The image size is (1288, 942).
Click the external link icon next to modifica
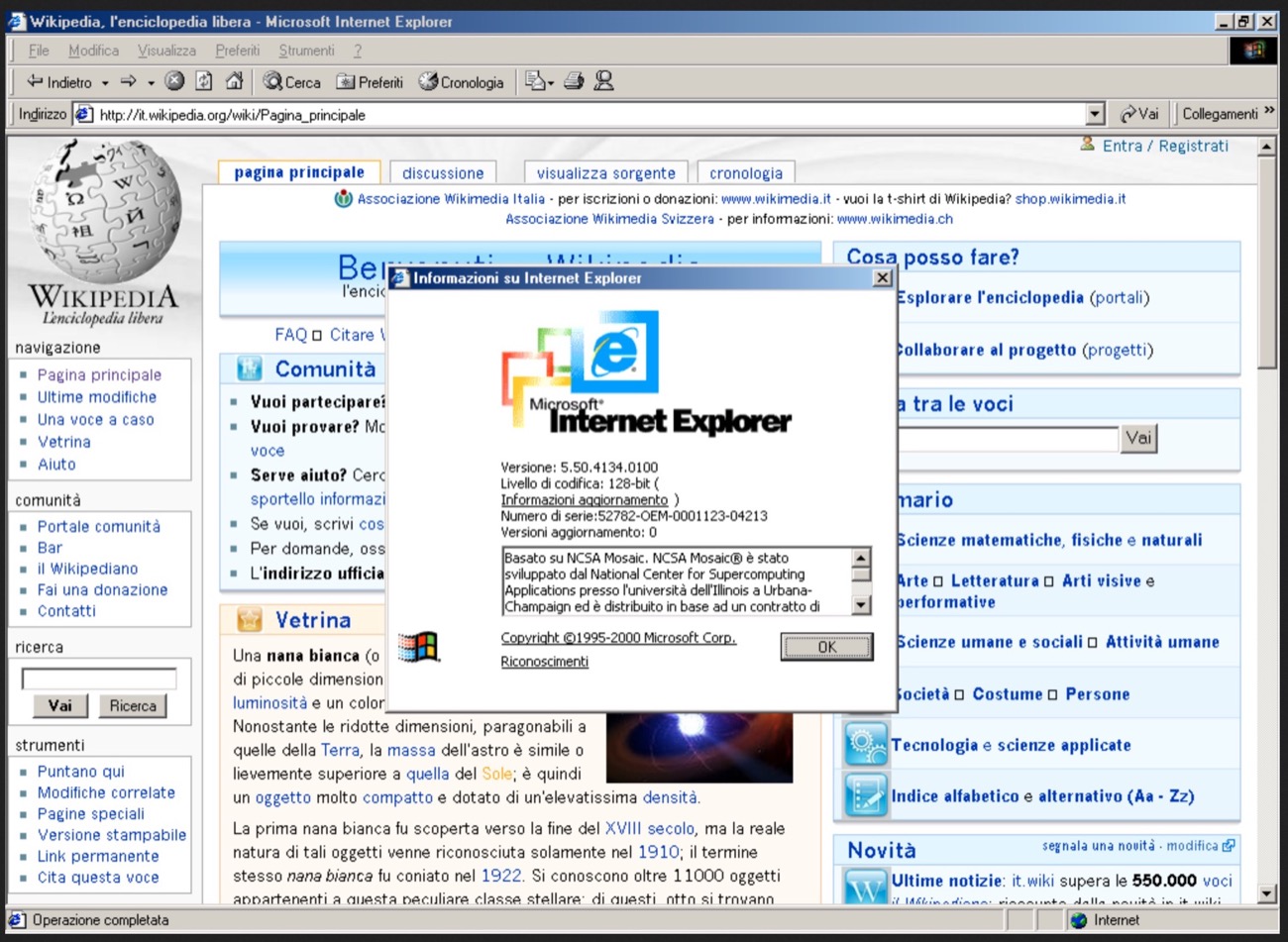click(x=1230, y=846)
